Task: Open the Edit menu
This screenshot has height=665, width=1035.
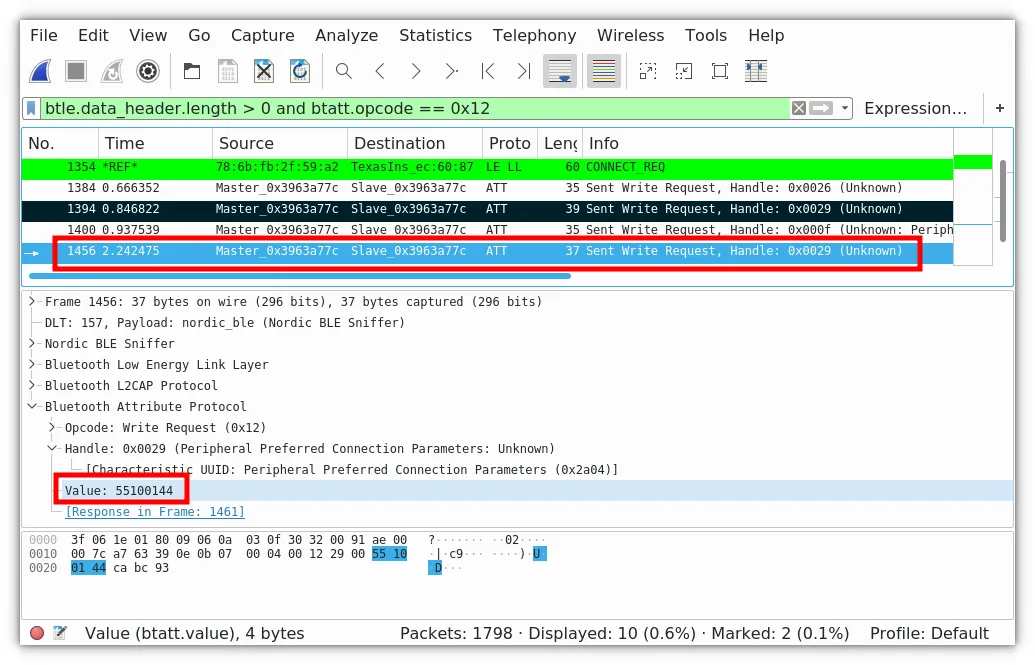Action: point(93,36)
